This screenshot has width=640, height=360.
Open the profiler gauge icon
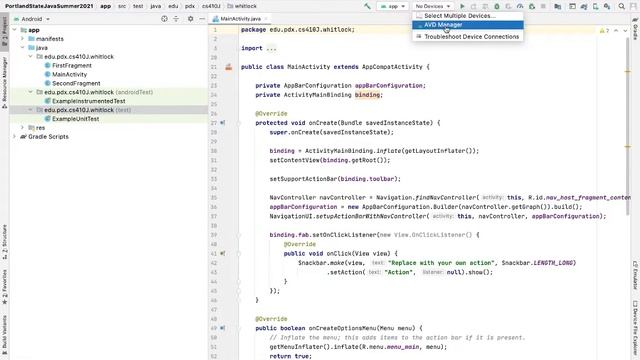tap(520, 7)
